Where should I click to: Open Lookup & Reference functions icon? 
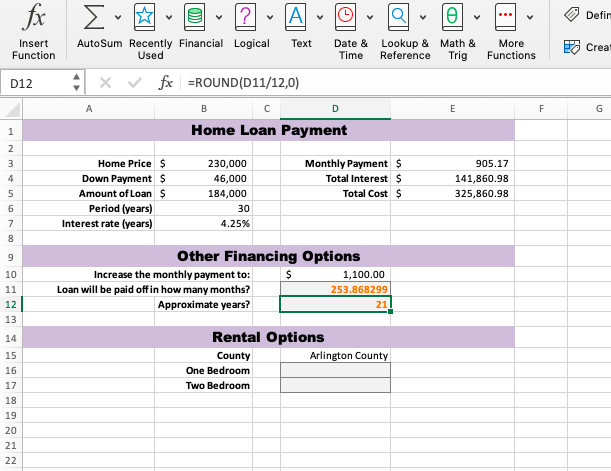[399, 17]
